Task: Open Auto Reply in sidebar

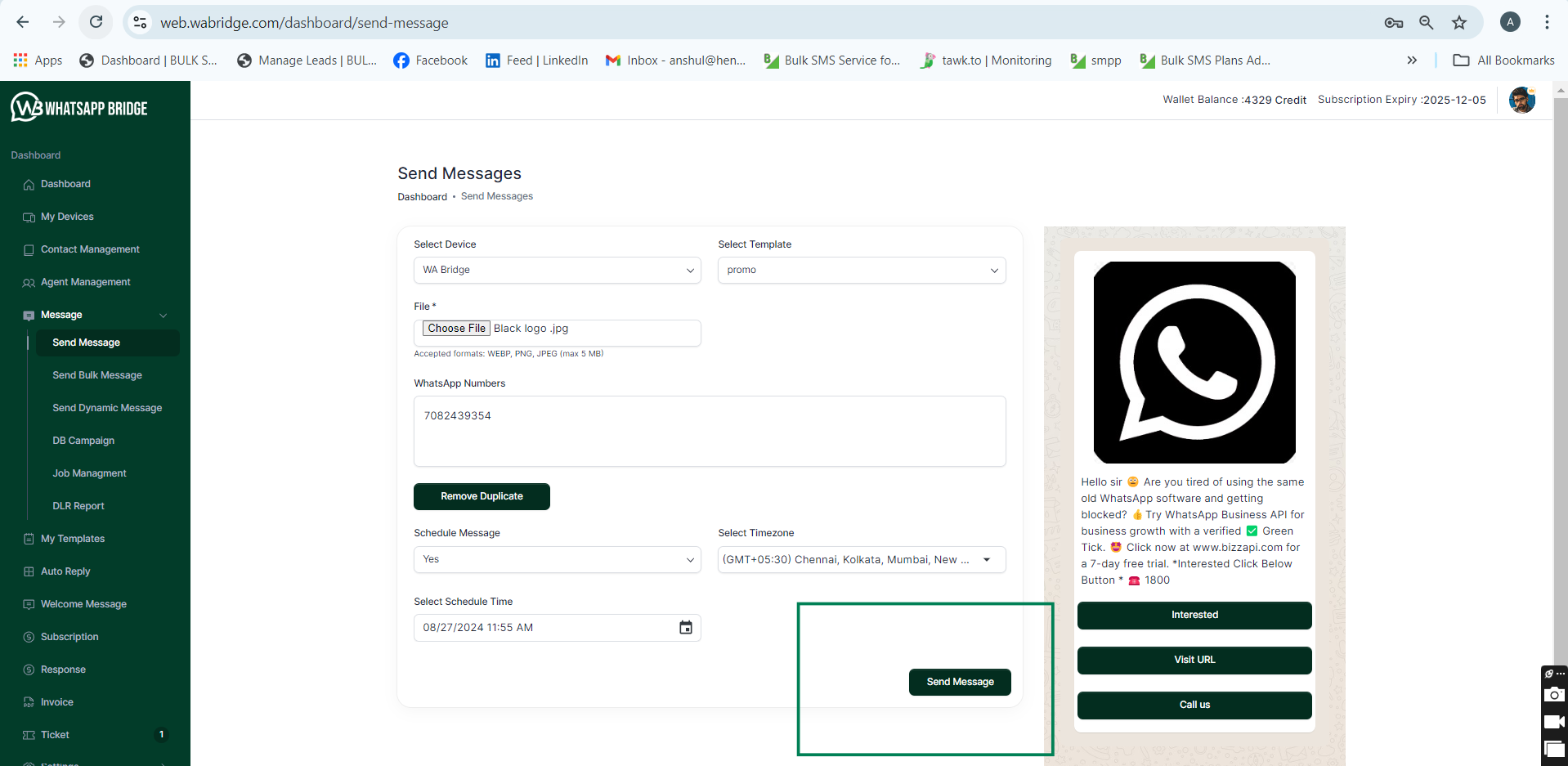Action: pos(65,571)
